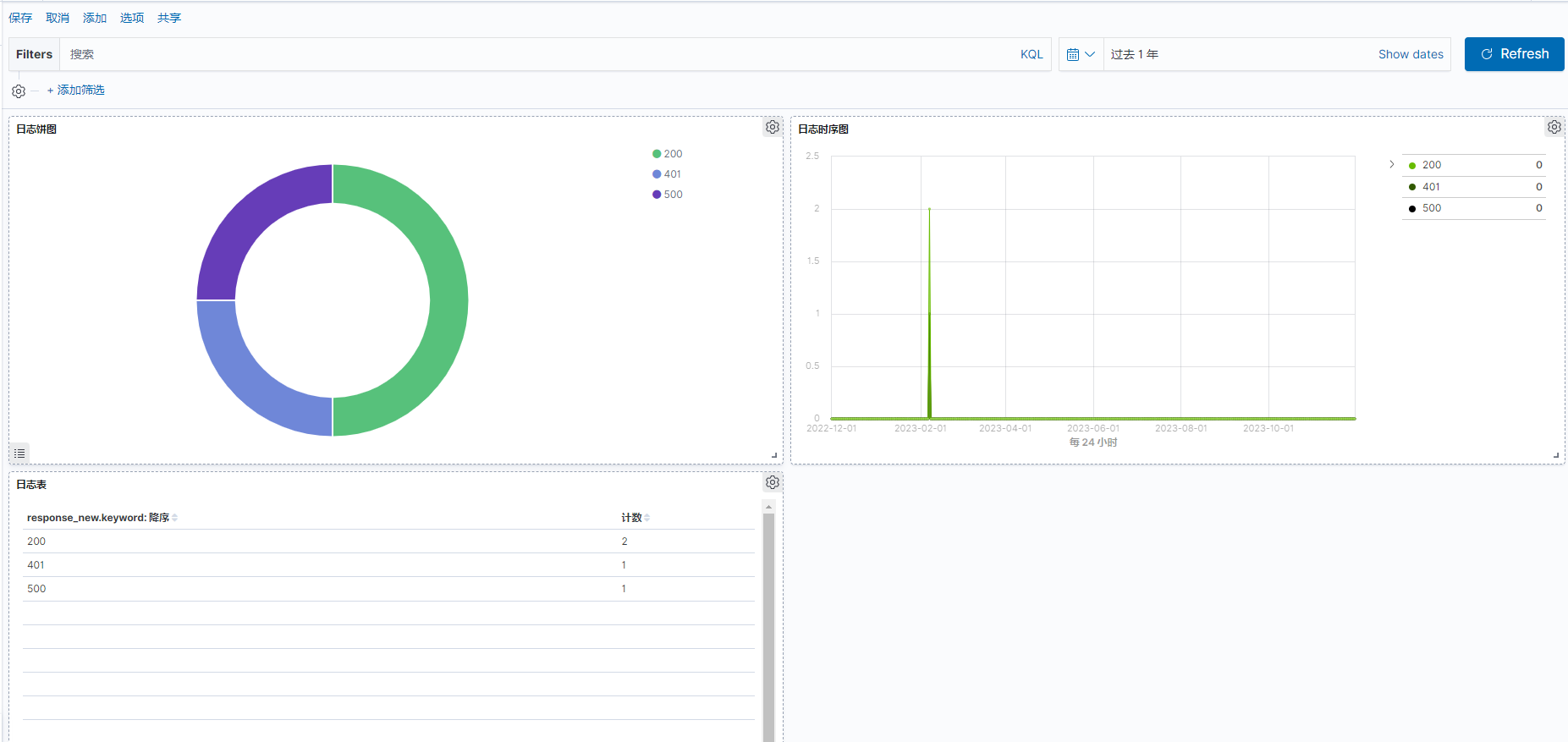Viewport: 1568px width, 742px height.
Task: Click the 每 24 小时 axis label
Action: pos(1093,442)
